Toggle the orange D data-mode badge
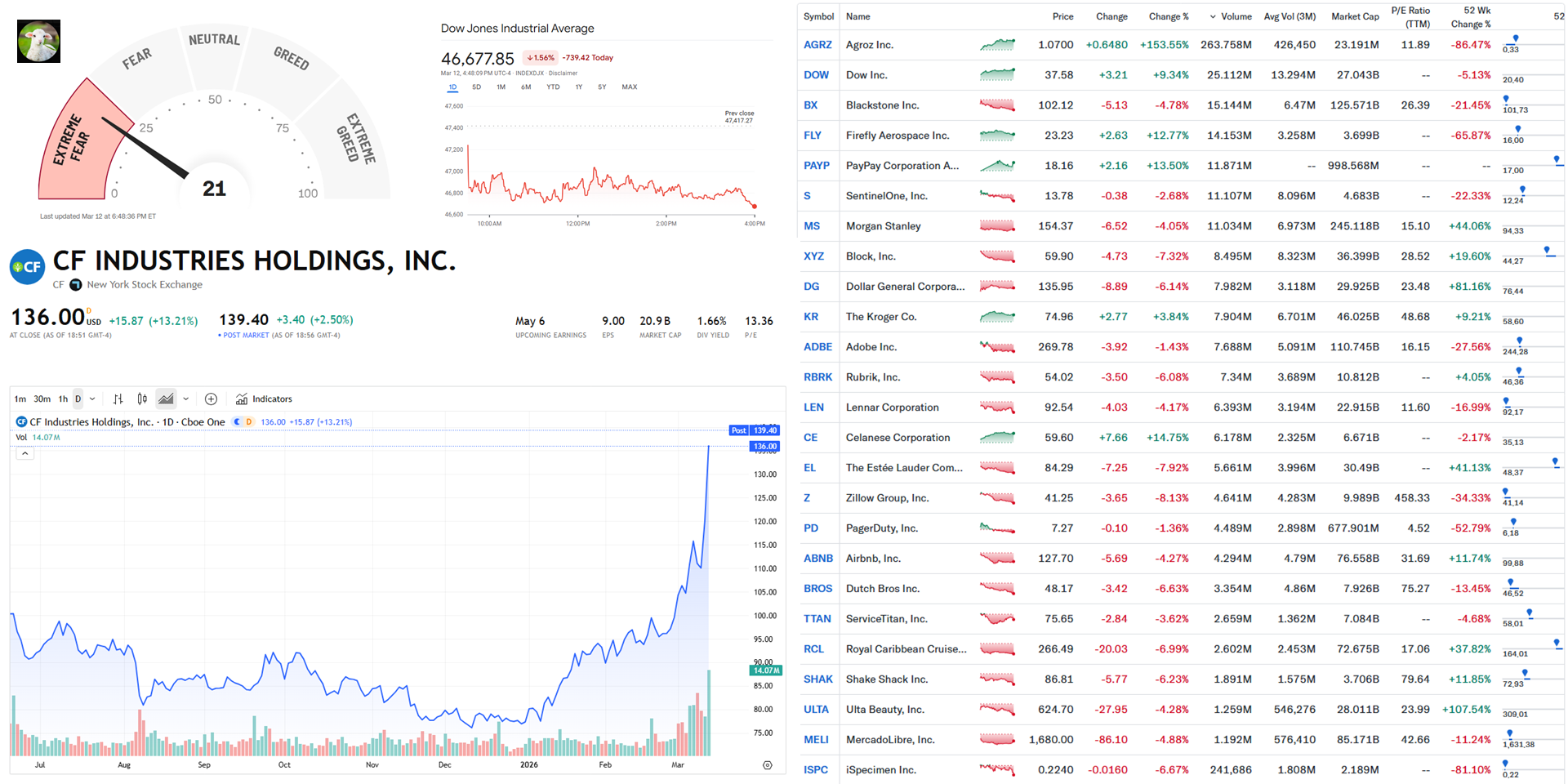Viewport: 1568px width, 784px height. click(x=249, y=422)
